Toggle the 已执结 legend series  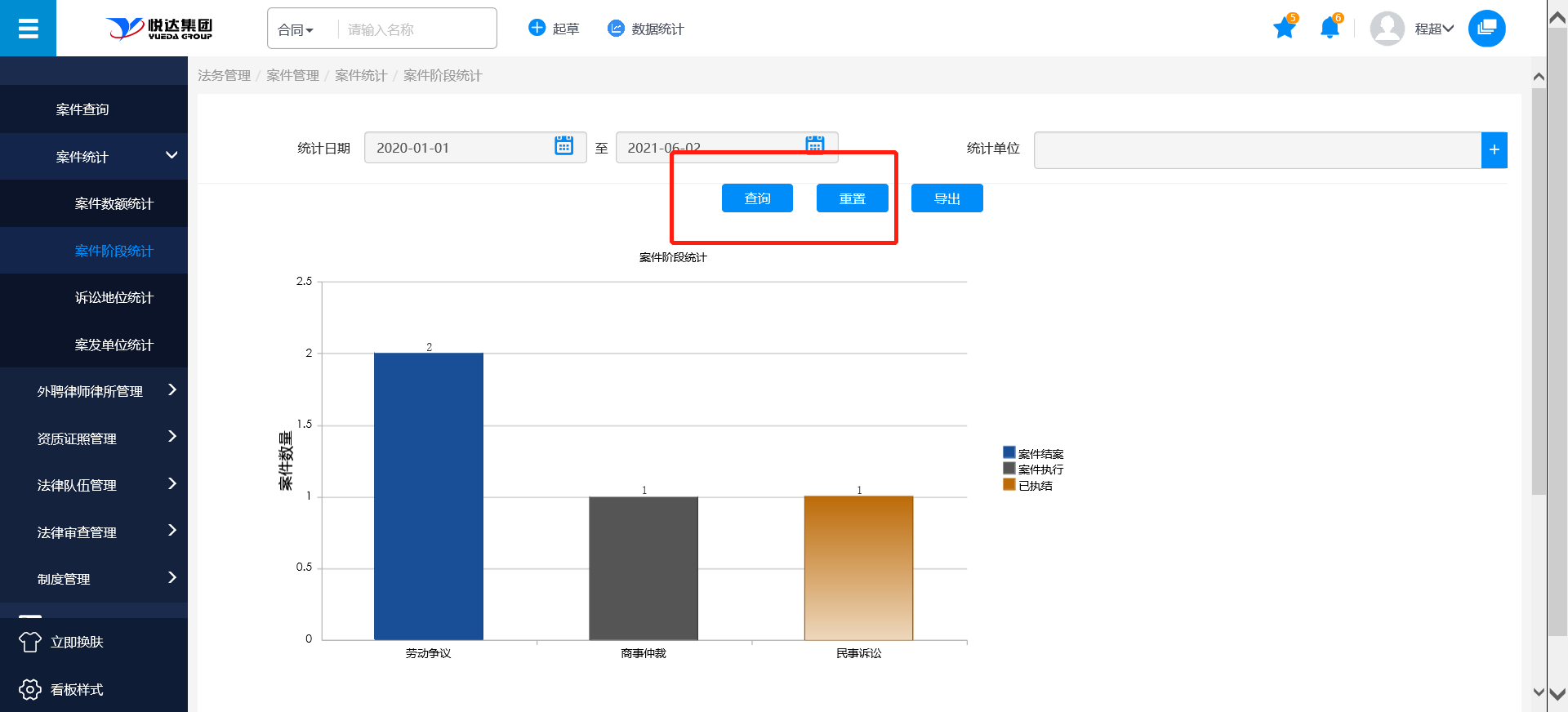(1027, 486)
